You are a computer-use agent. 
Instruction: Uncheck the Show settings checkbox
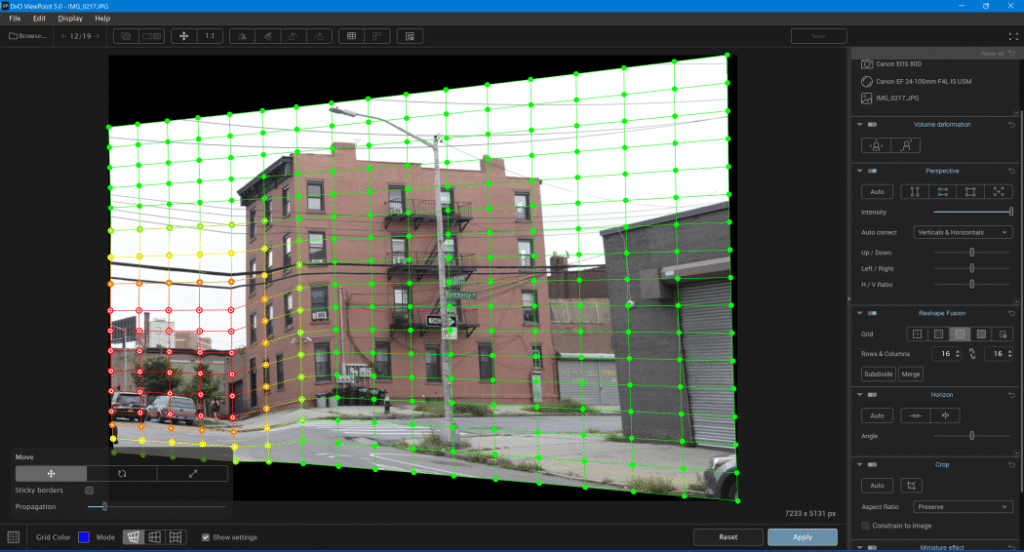coord(205,537)
